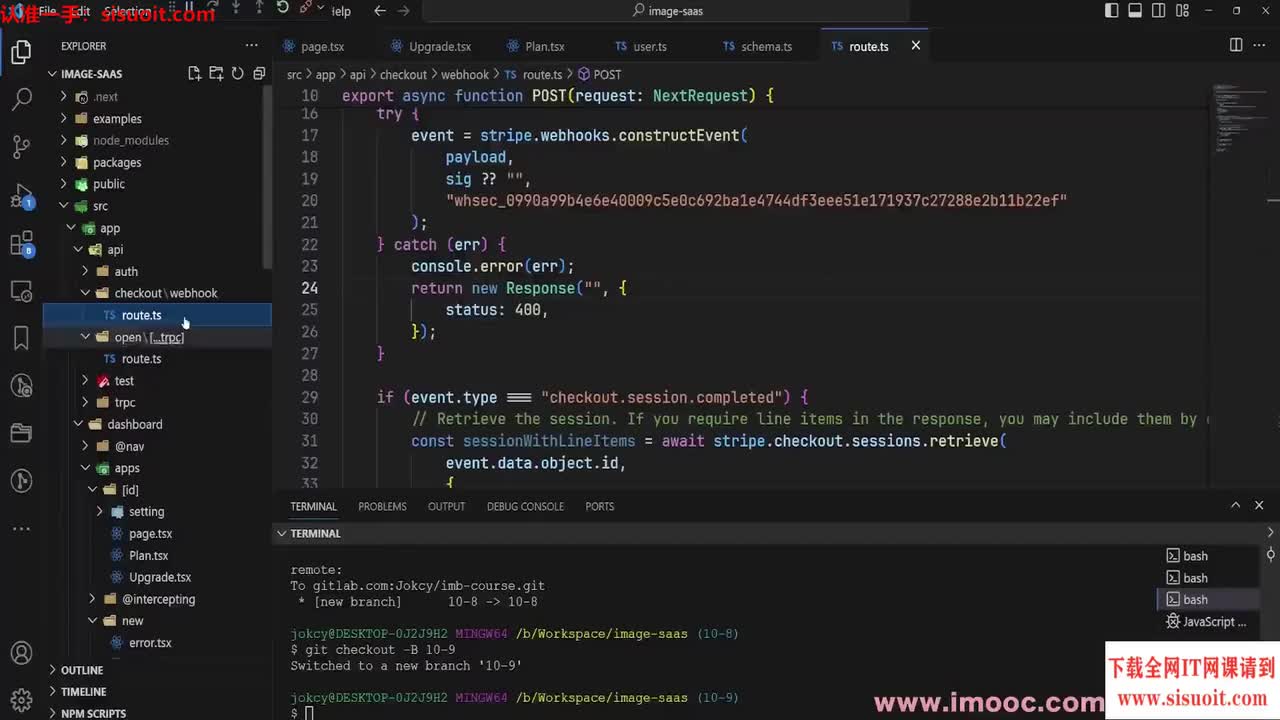Open editor more actions menu

[x=1260, y=46]
